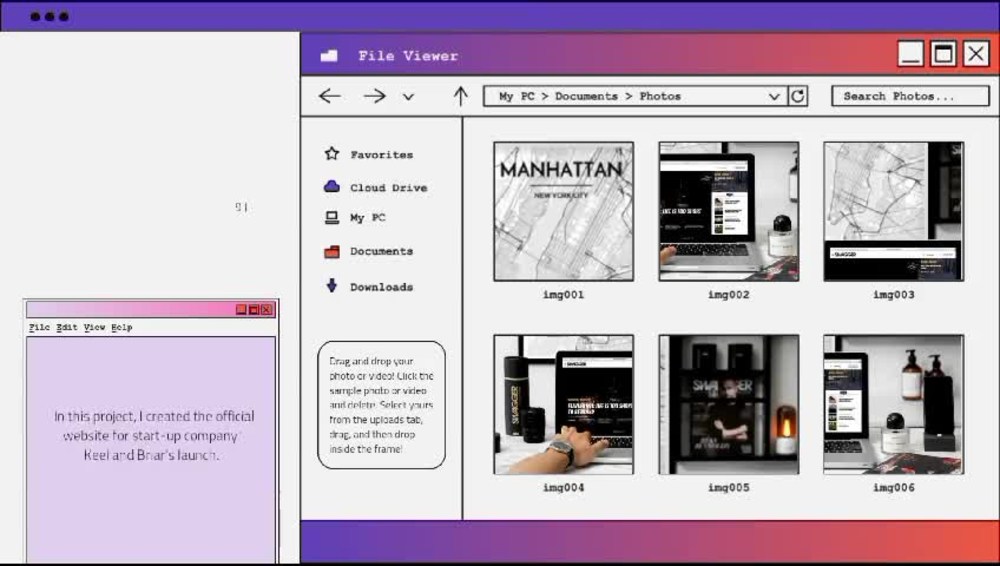This screenshot has width=1000, height=566.
Task: Open the img005 Swagger poster thumbnail
Action: pyautogui.click(x=728, y=405)
